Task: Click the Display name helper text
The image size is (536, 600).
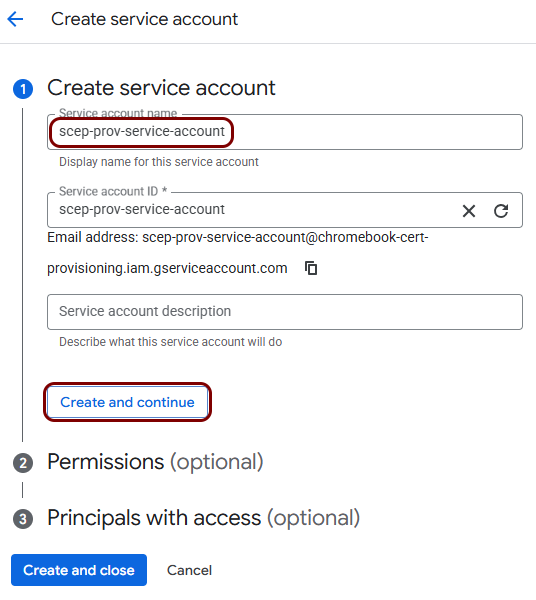Action: pos(159,162)
